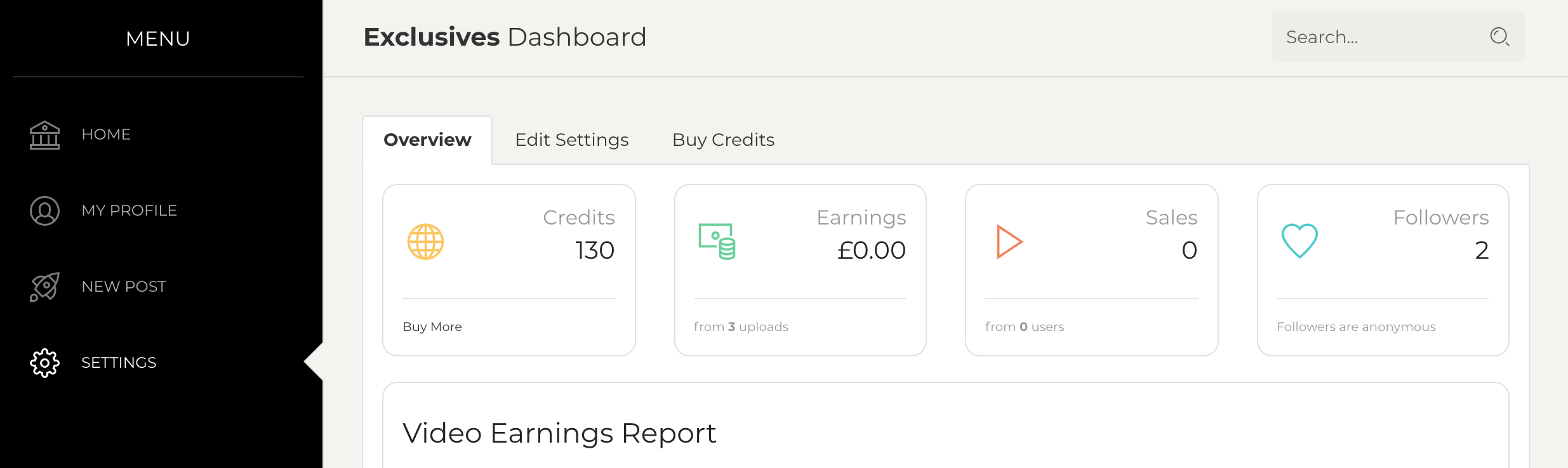Click the Buy More link
Screen dimensions: 1568x468
pyautogui.click(x=432, y=327)
